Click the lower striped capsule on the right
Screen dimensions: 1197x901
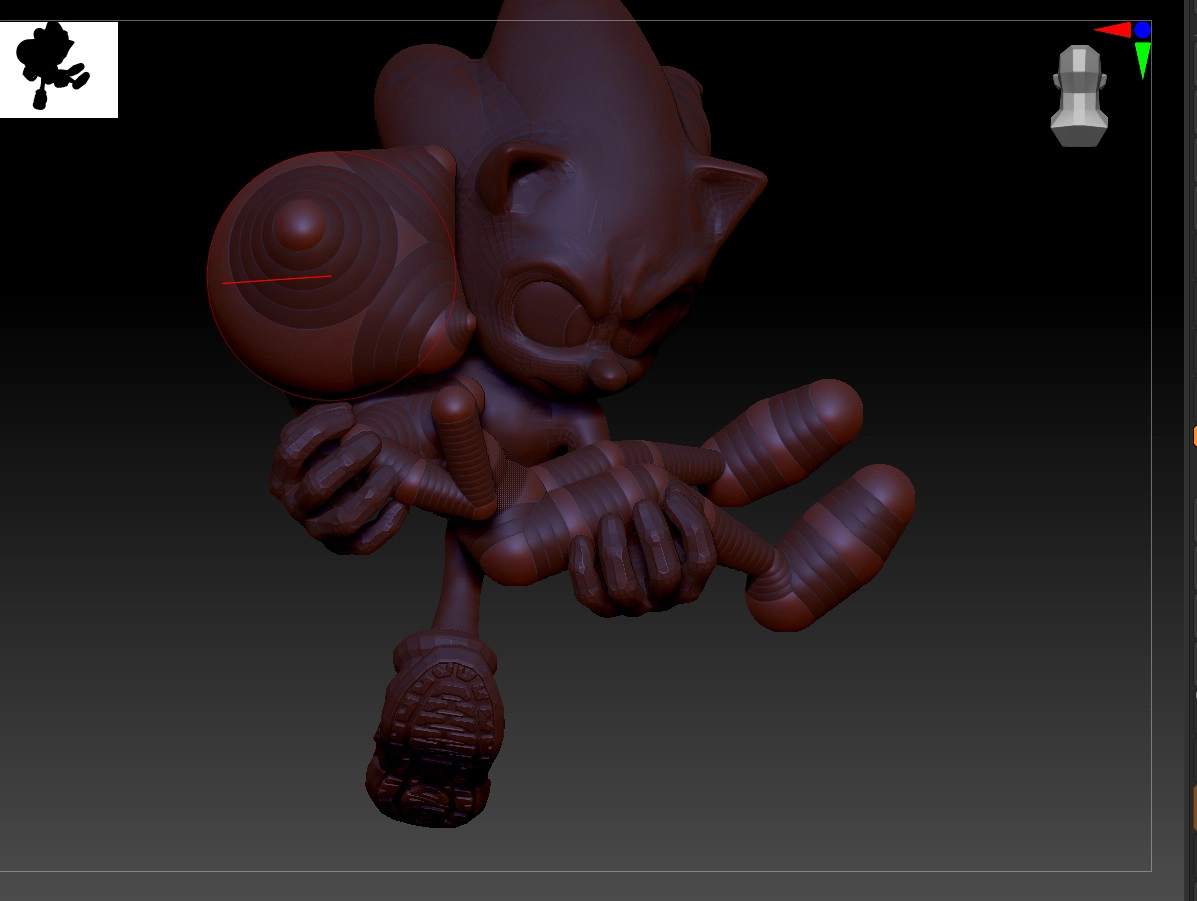pyautogui.click(x=835, y=550)
